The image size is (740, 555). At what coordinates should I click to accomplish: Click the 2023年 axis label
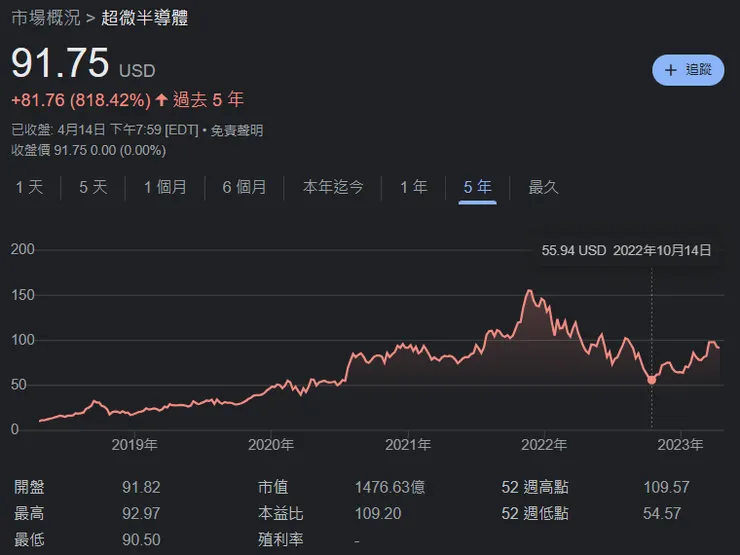(680, 445)
